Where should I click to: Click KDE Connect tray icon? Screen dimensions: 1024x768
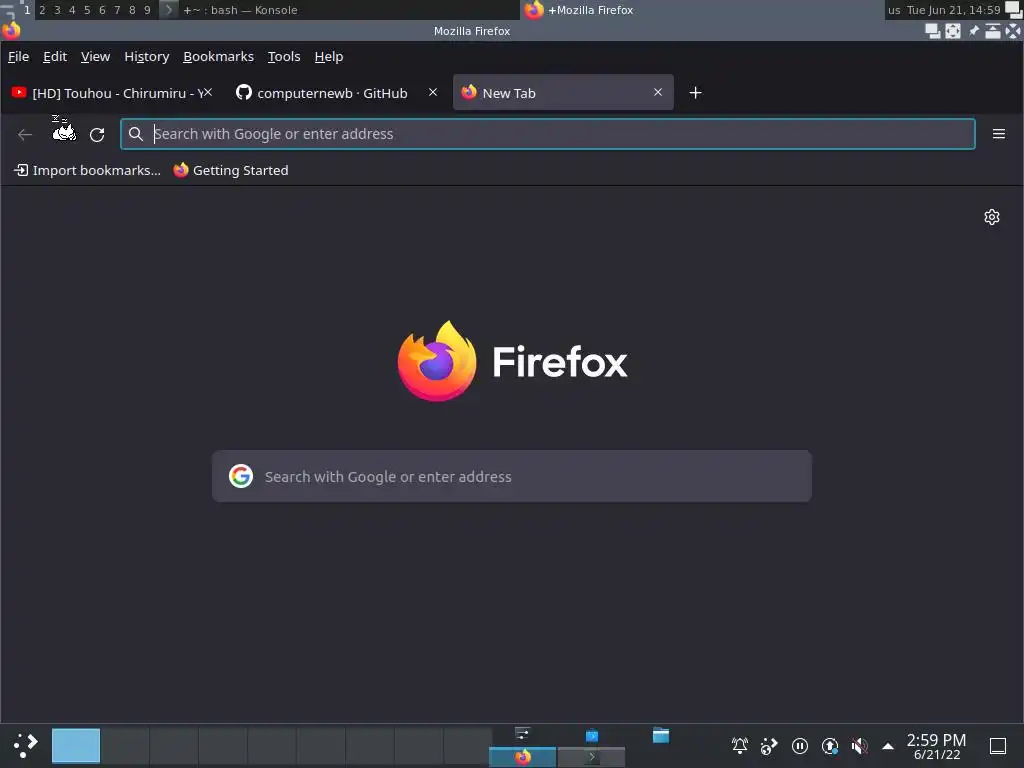tap(769, 745)
